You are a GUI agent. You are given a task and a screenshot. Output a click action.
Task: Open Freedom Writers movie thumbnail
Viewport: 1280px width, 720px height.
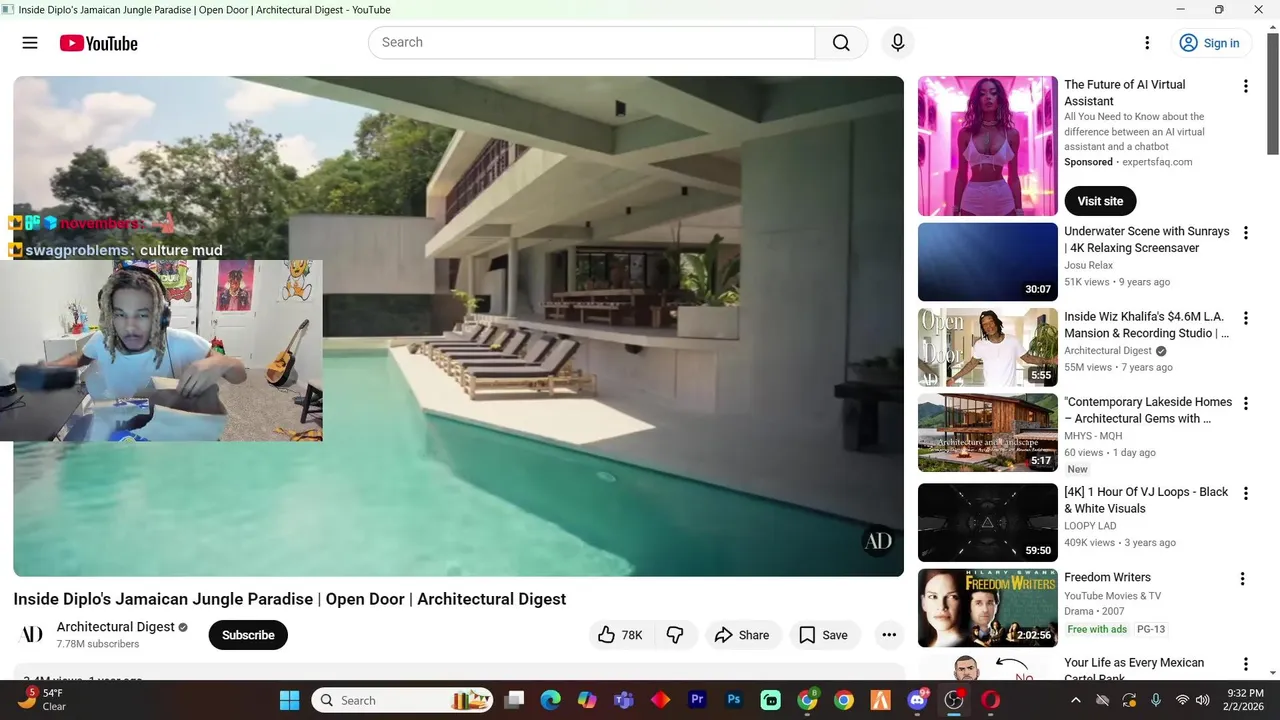point(987,608)
